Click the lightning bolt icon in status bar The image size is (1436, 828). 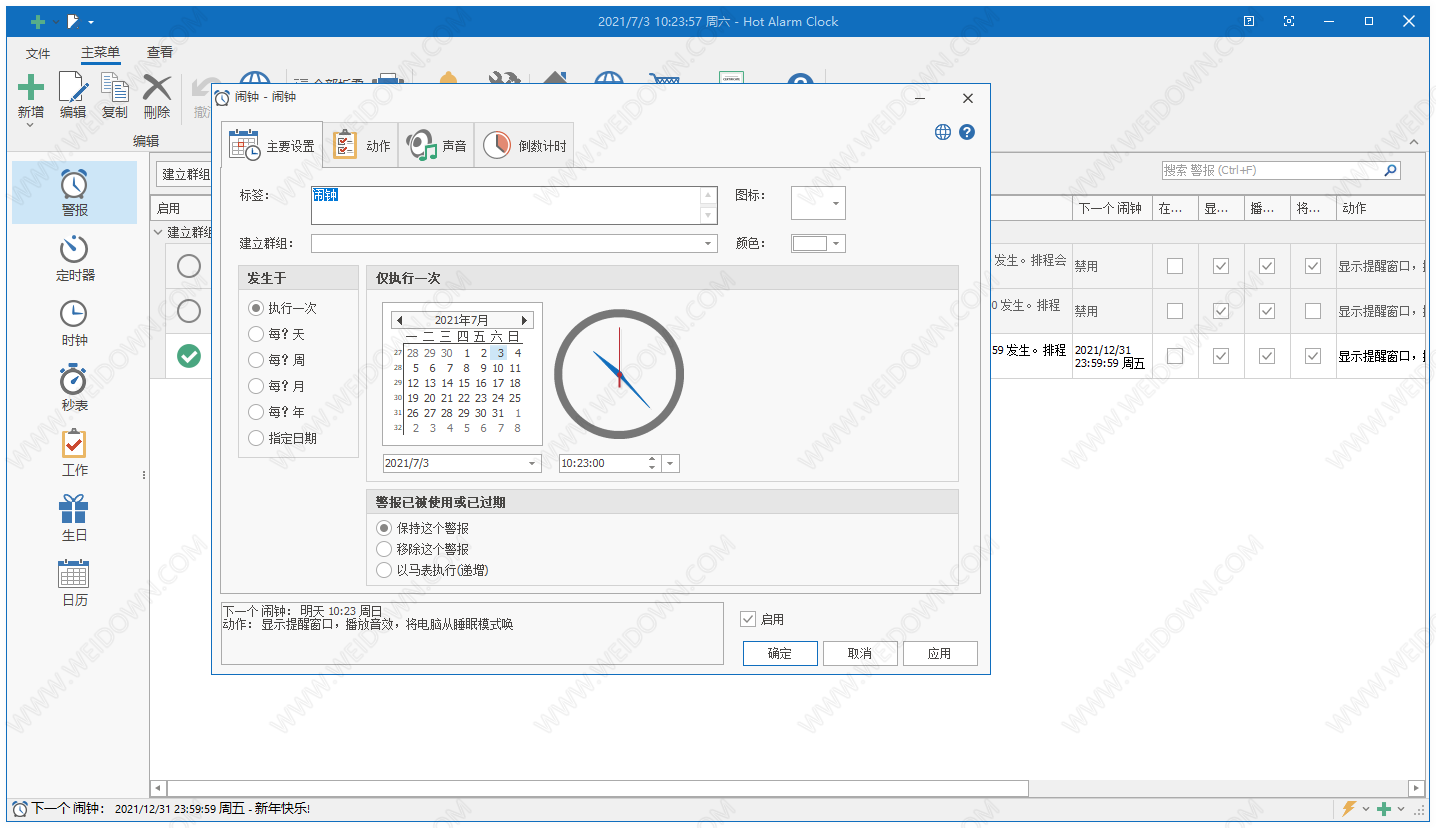tap(1349, 808)
